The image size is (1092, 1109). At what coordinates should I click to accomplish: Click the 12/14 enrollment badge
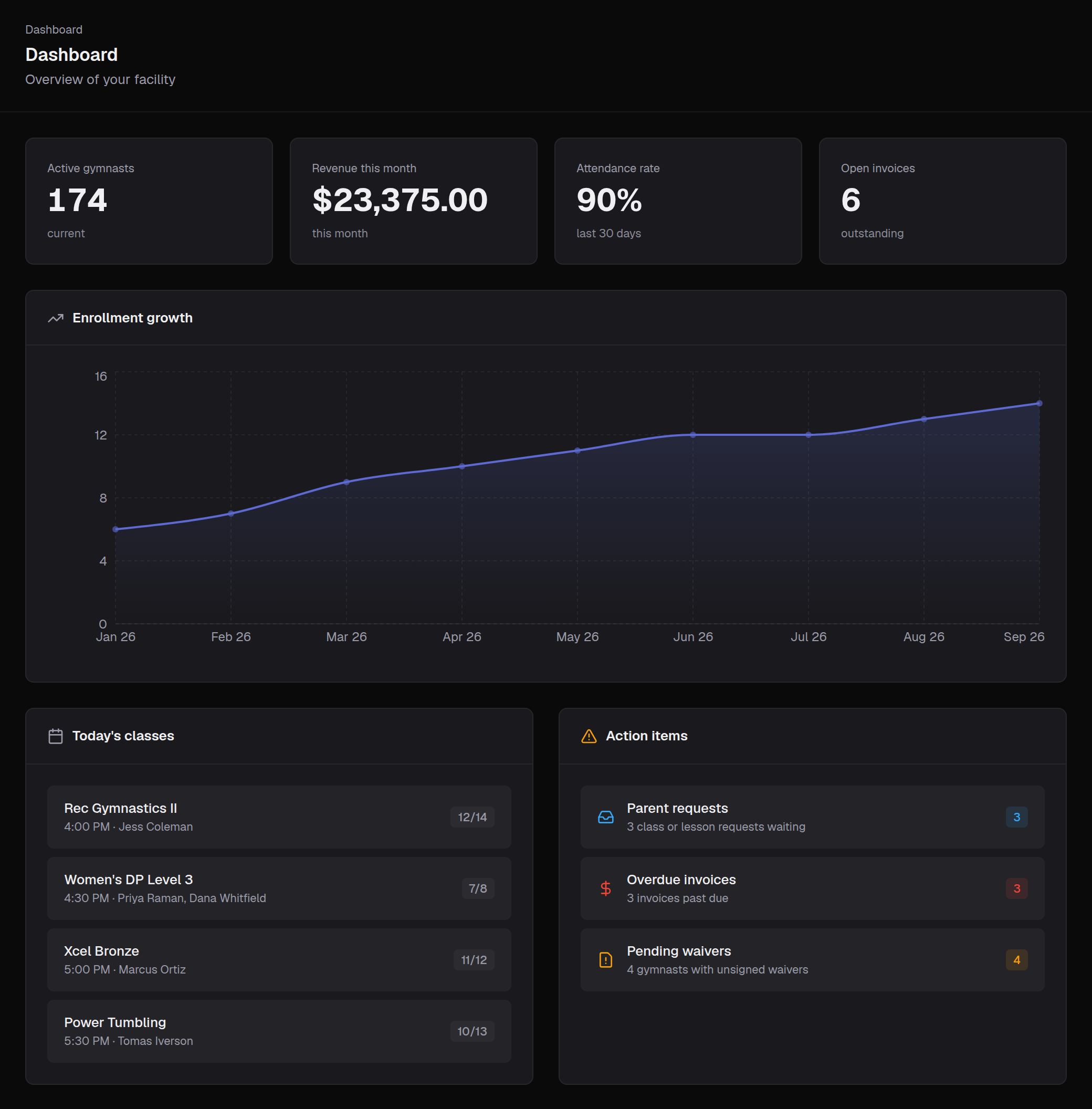[x=472, y=817]
